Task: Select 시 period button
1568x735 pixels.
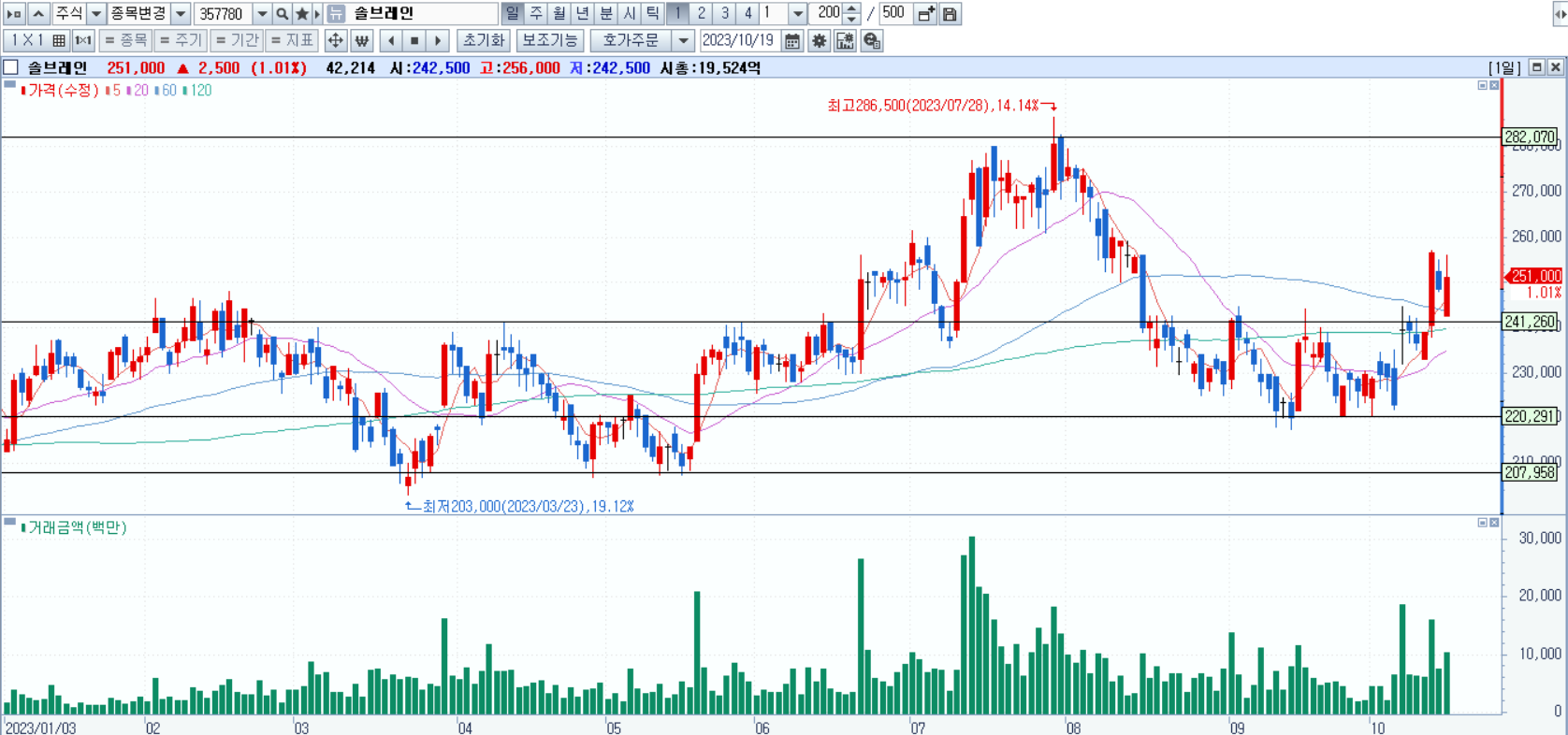Action: coord(630,14)
